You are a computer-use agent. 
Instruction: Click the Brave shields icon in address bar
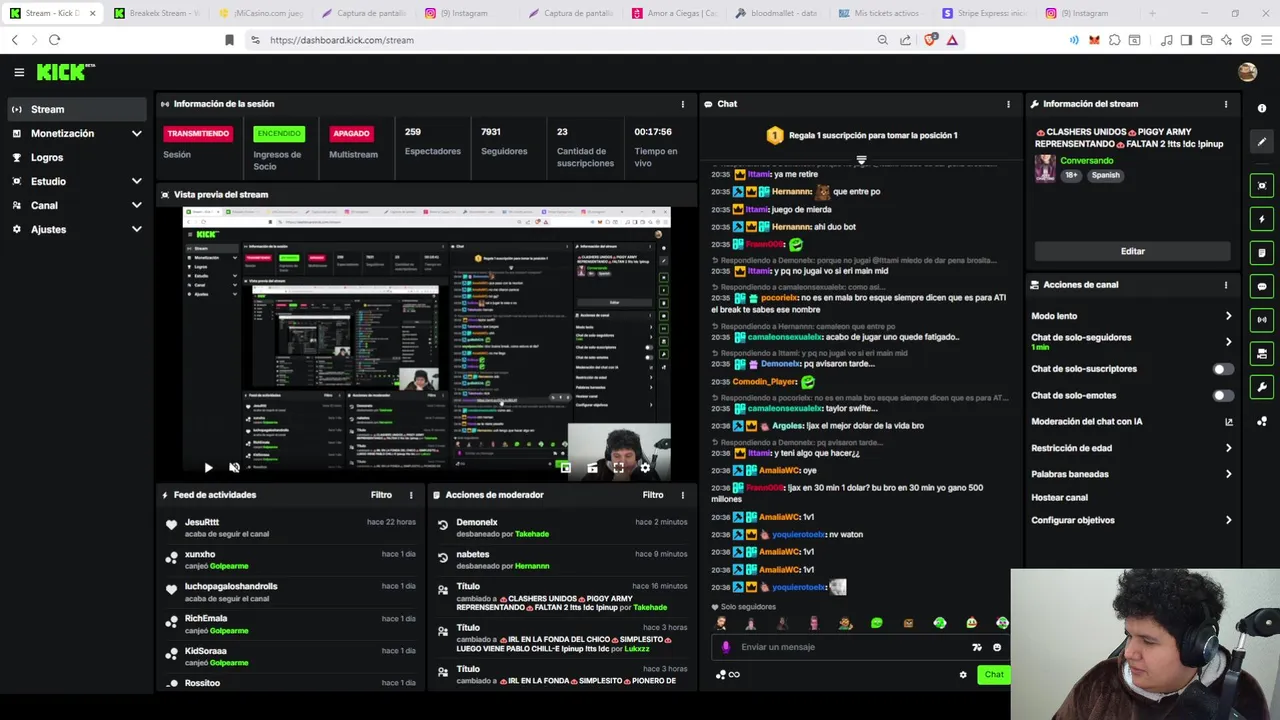point(931,40)
